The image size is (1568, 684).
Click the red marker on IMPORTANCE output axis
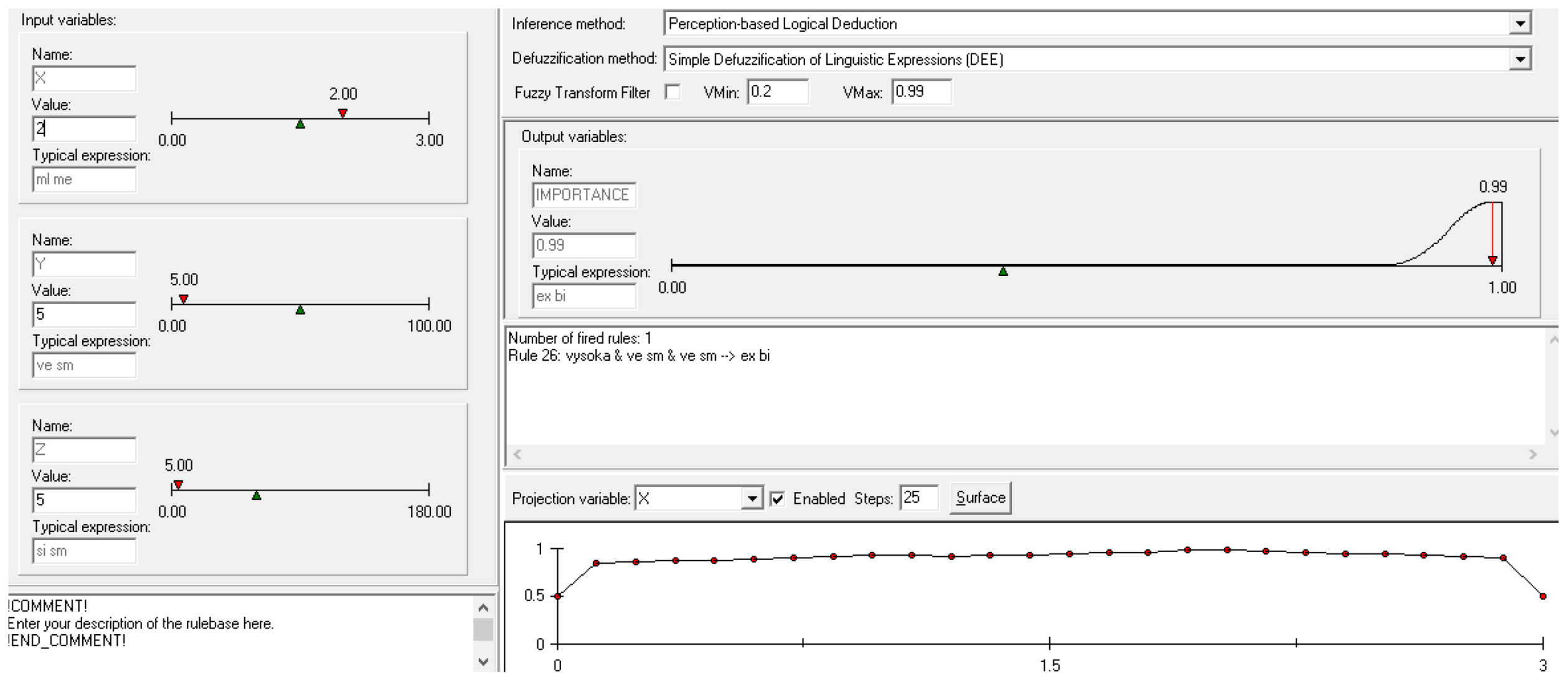(1493, 260)
